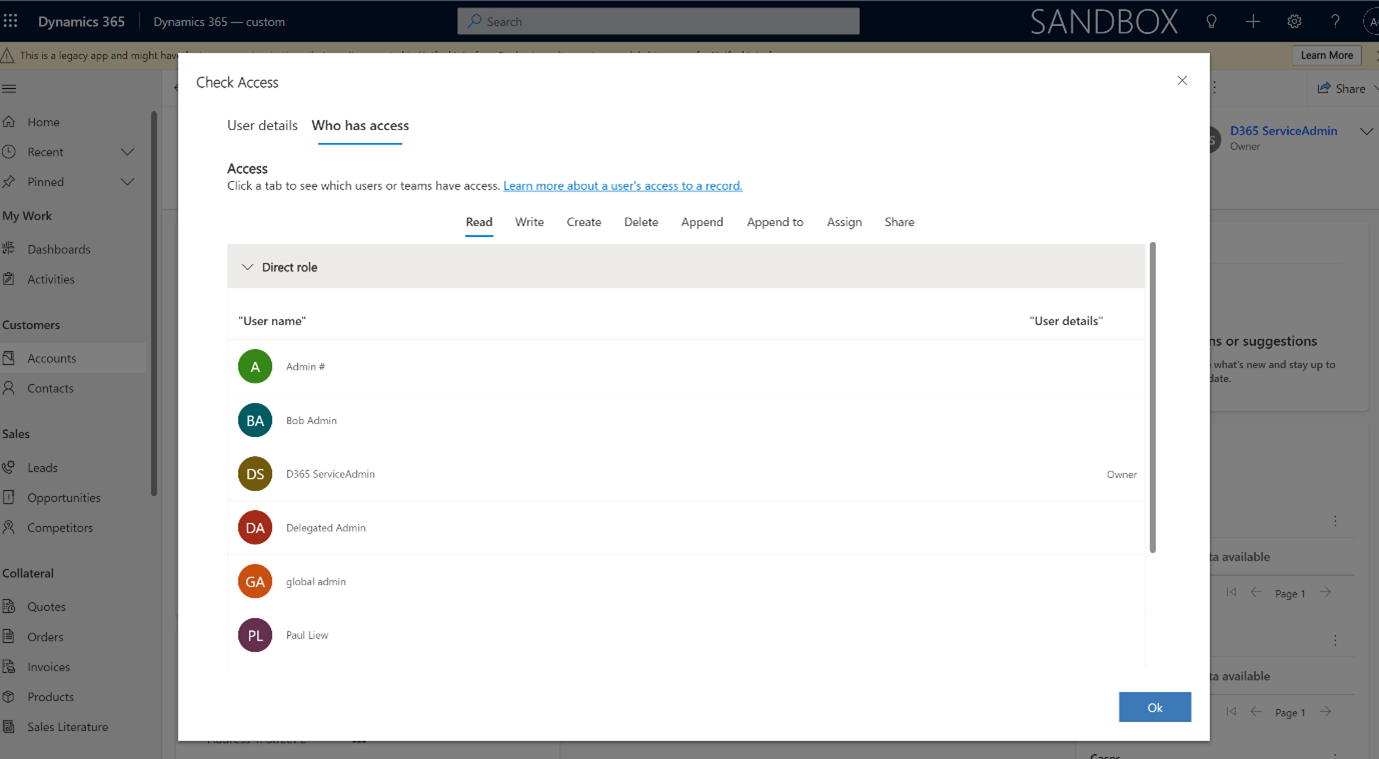The width and height of the screenshot is (1379, 759).
Task: Open the settings gear icon
Action: (x=1294, y=21)
